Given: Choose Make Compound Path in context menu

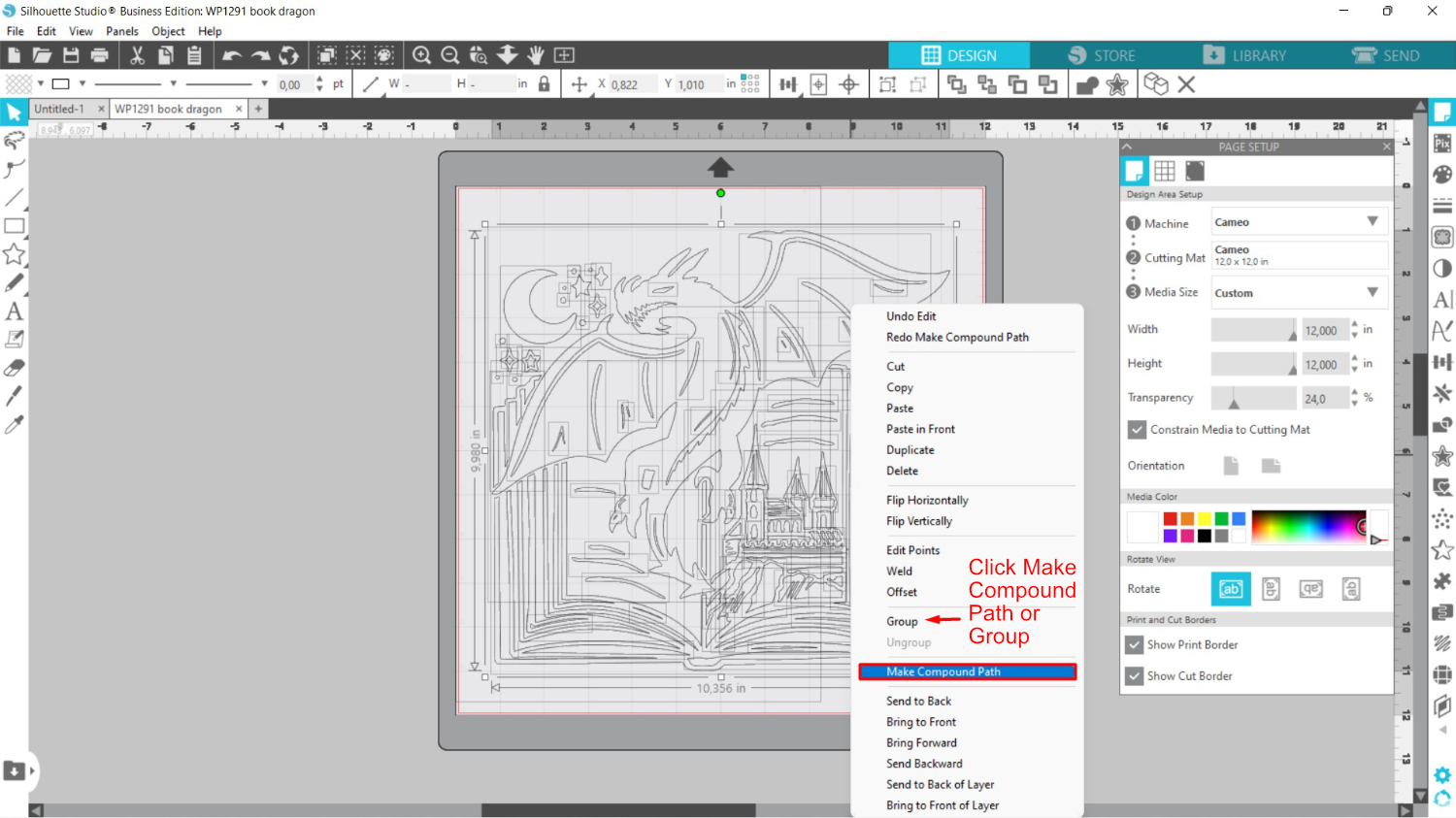Looking at the screenshot, I should pos(968,671).
